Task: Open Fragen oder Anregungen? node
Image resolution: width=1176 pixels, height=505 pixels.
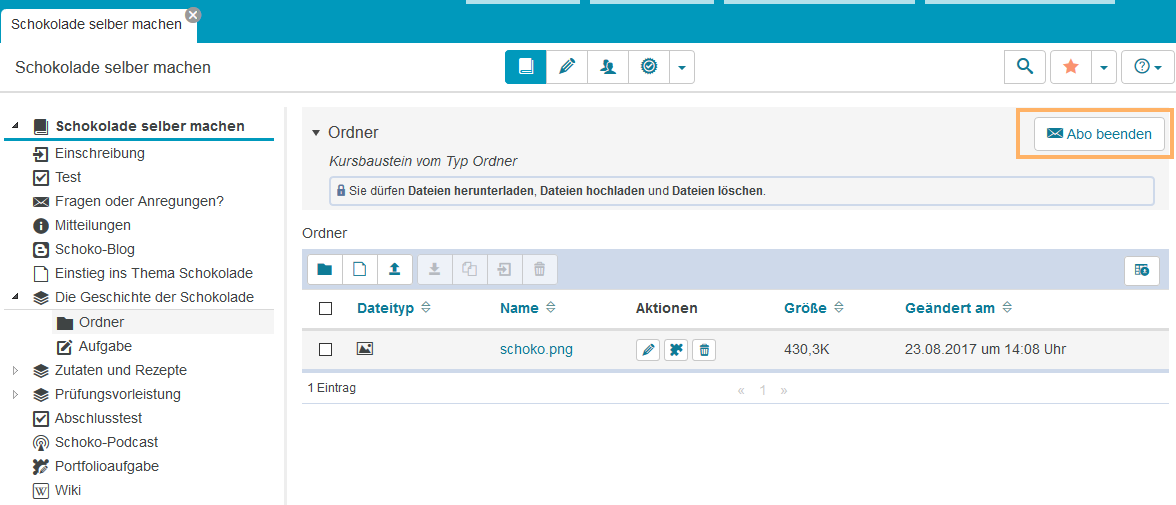Action: (x=139, y=201)
